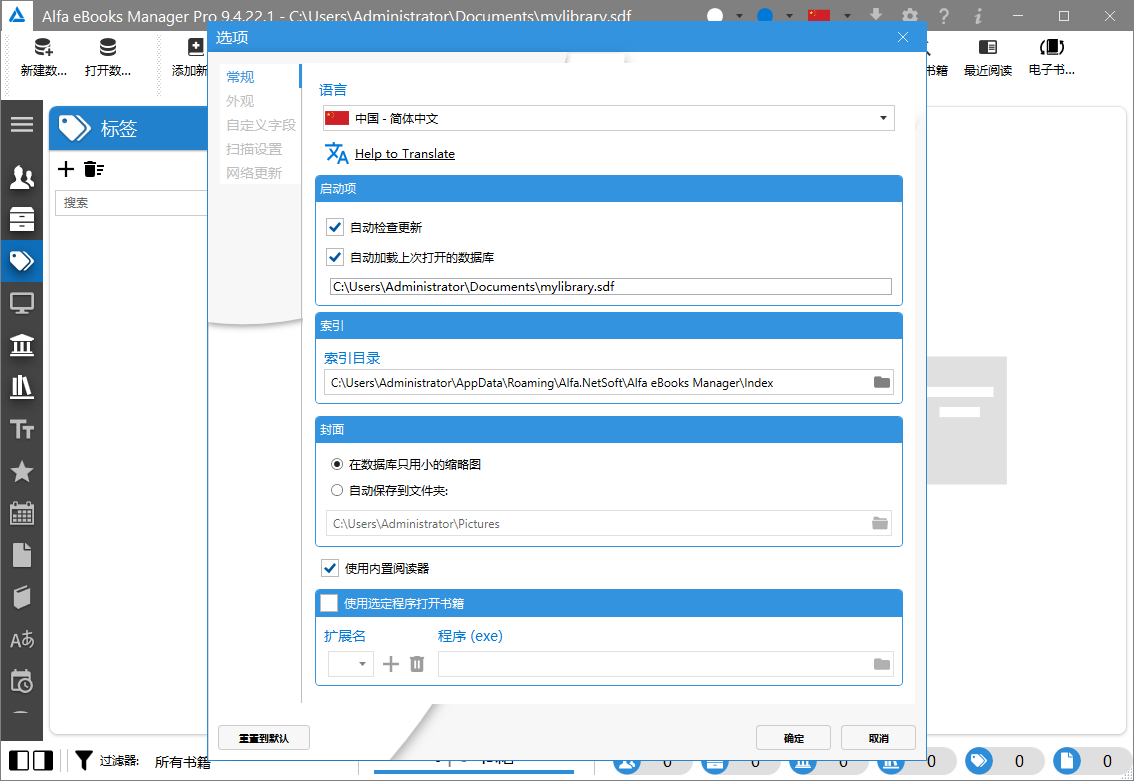The height and width of the screenshot is (781, 1134).
Task: Click the 打开数... open database toolbar icon
Action: (x=108, y=58)
